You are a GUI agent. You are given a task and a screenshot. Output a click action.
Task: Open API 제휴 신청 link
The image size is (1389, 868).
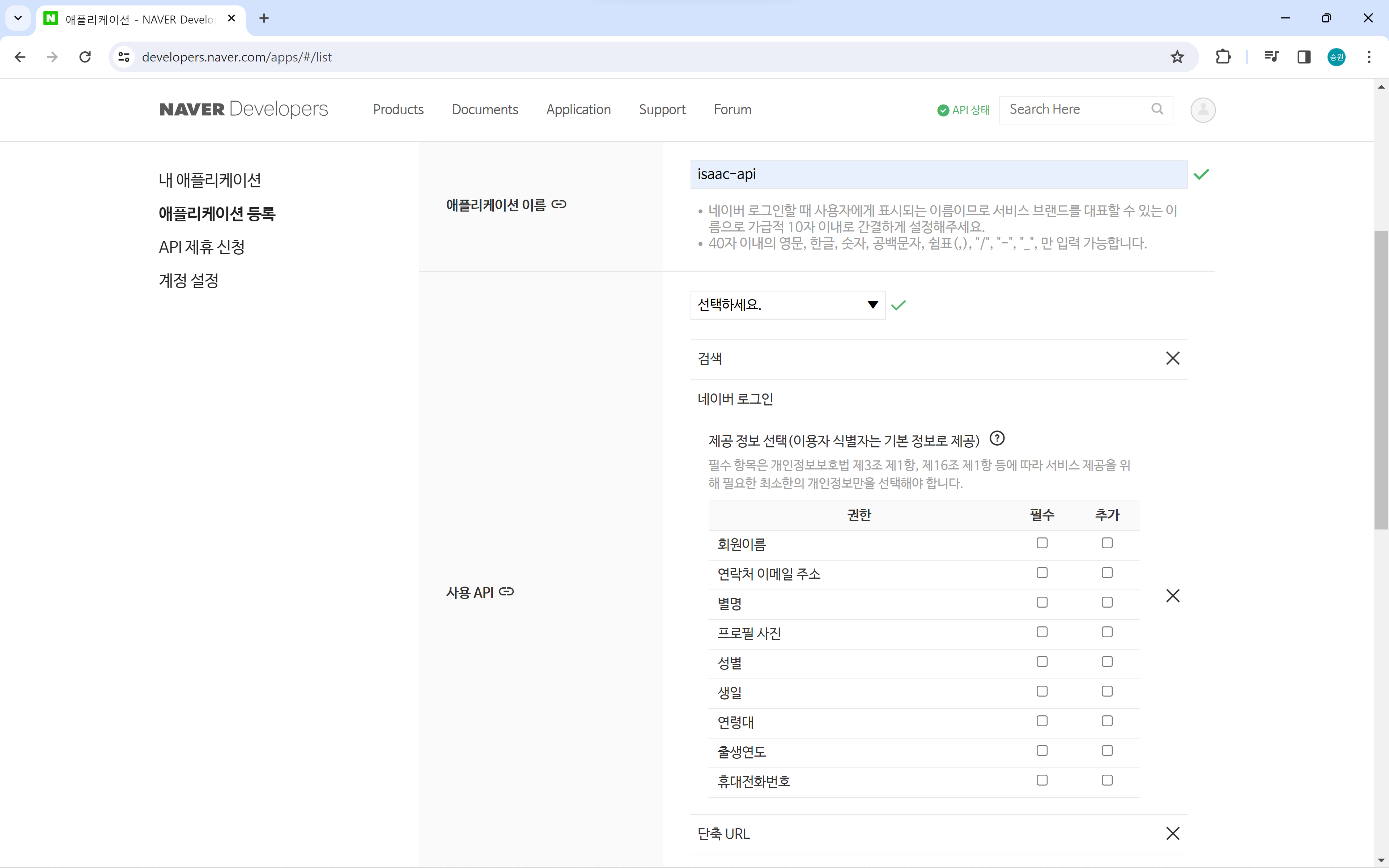[x=201, y=247]
